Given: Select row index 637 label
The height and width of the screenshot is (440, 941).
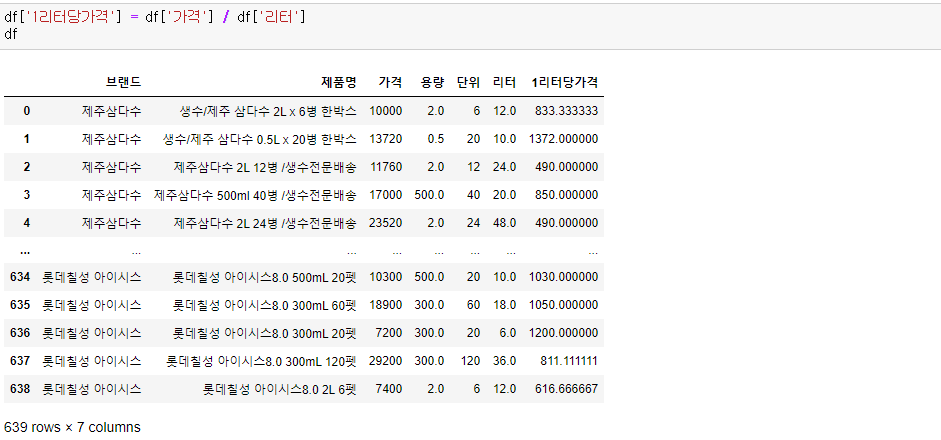Looking at the screenshot, I should [20, 361].
